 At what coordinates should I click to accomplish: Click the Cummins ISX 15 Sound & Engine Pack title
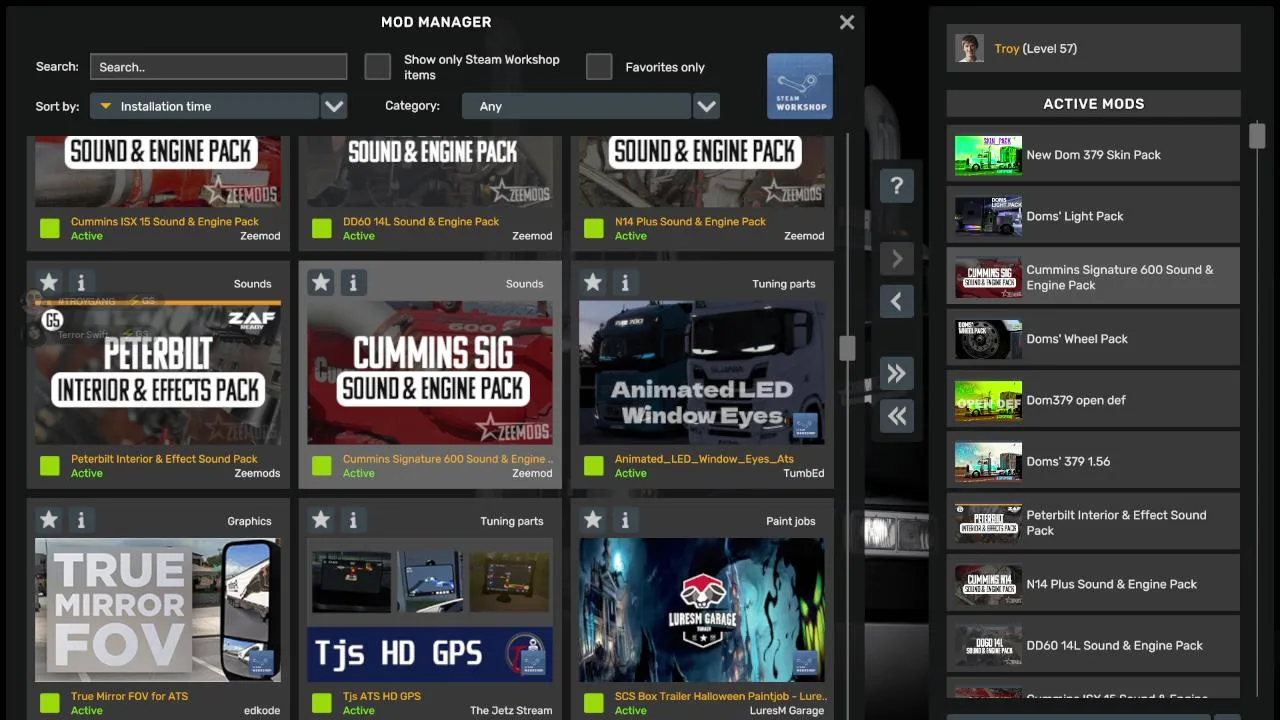click(x=165, y=222)
